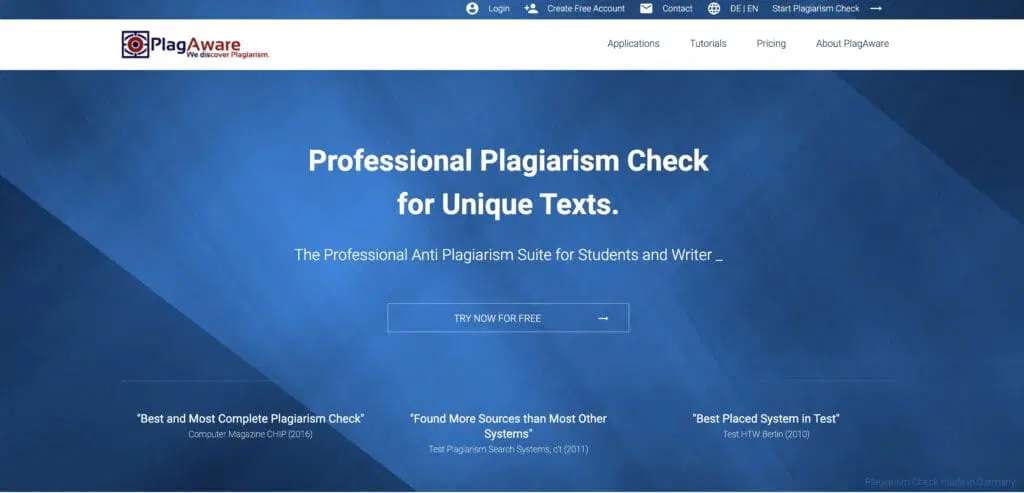The image size is (1024, 493).
Task: Open the Login link
Action: pos(499,9)
